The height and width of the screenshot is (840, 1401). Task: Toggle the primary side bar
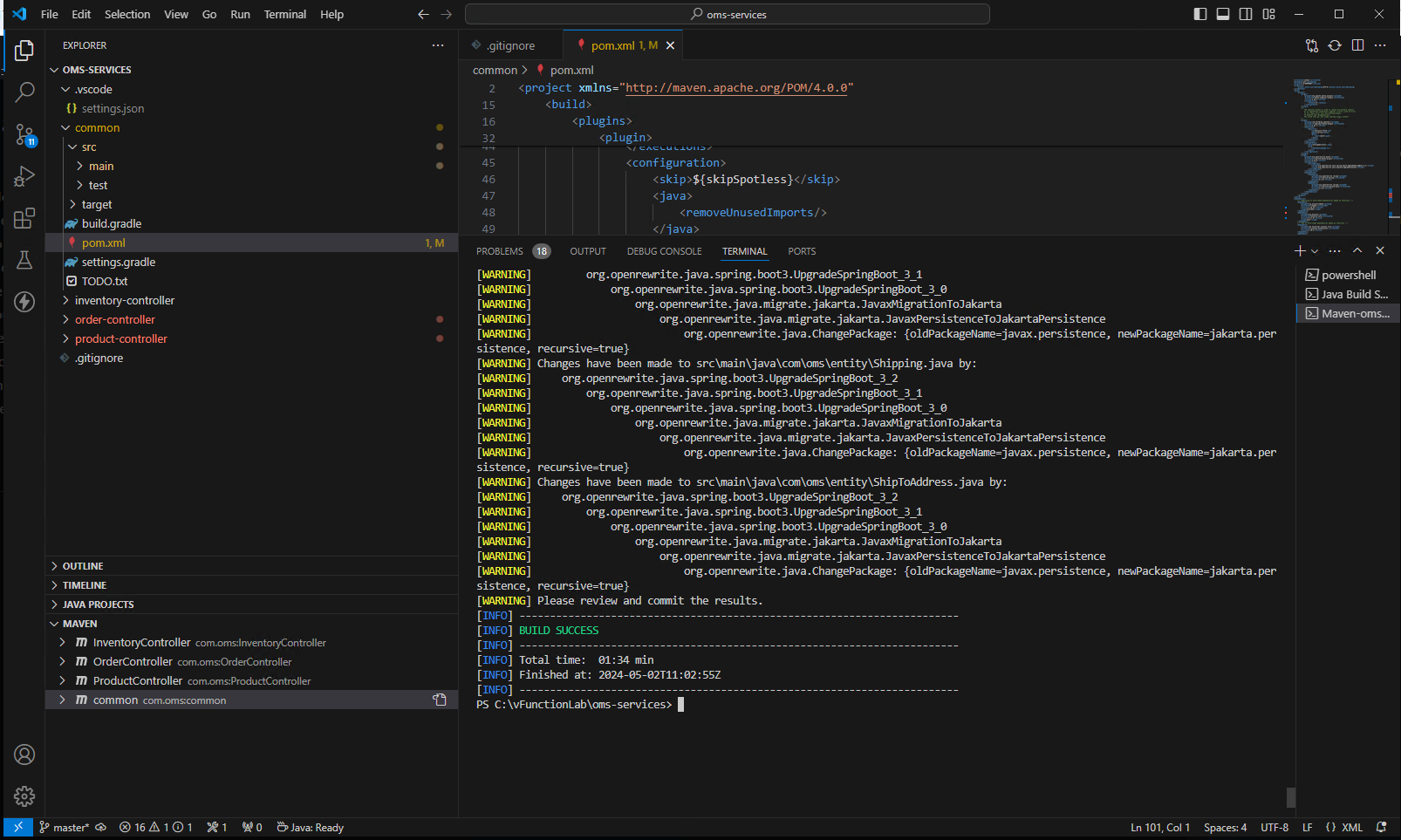(x=1200, y=14)
